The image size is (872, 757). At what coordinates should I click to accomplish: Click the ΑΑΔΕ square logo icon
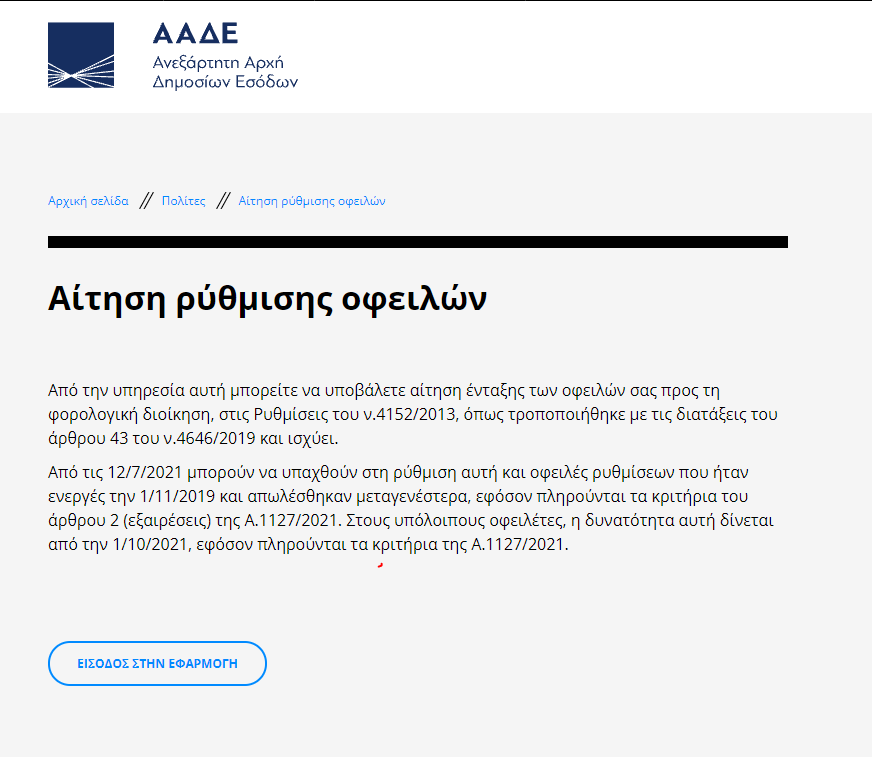point(81,55)
